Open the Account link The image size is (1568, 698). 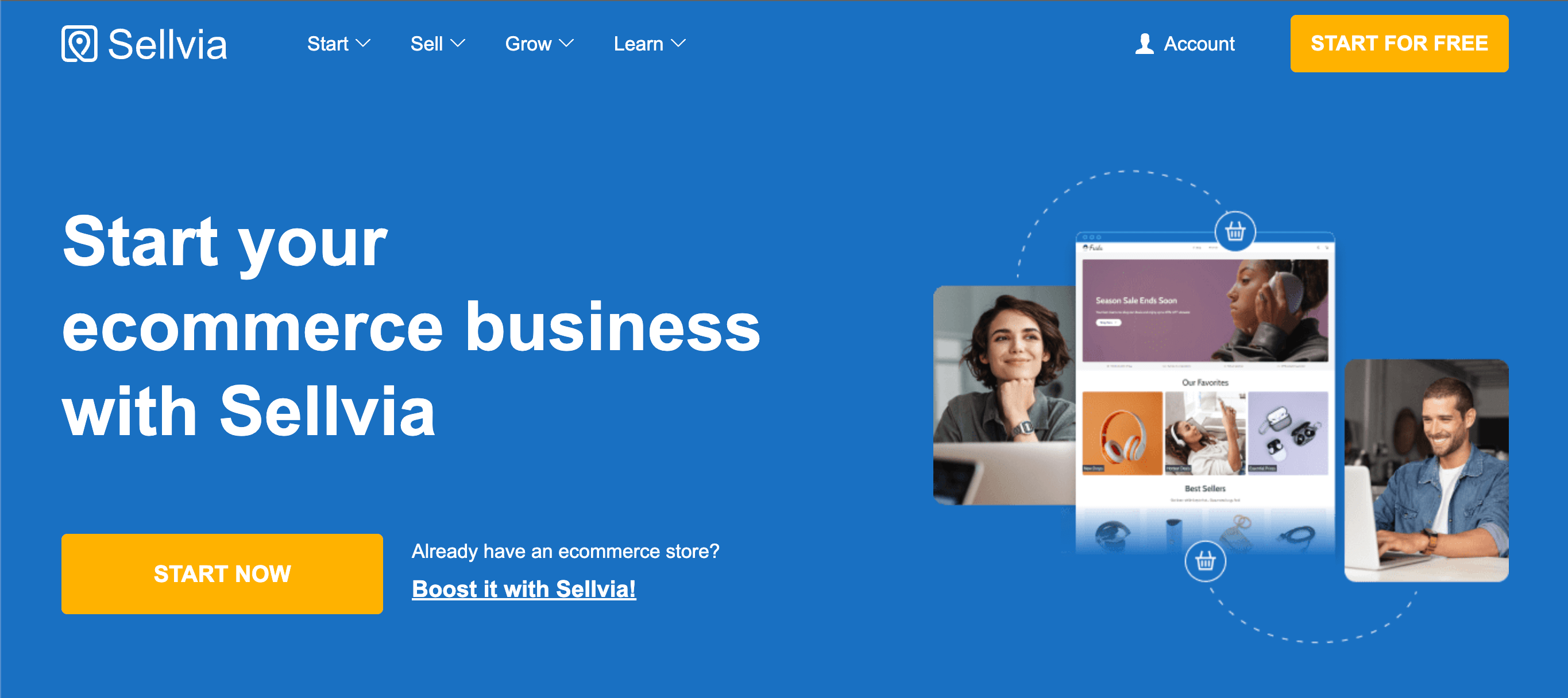[x=1199, y=44]
